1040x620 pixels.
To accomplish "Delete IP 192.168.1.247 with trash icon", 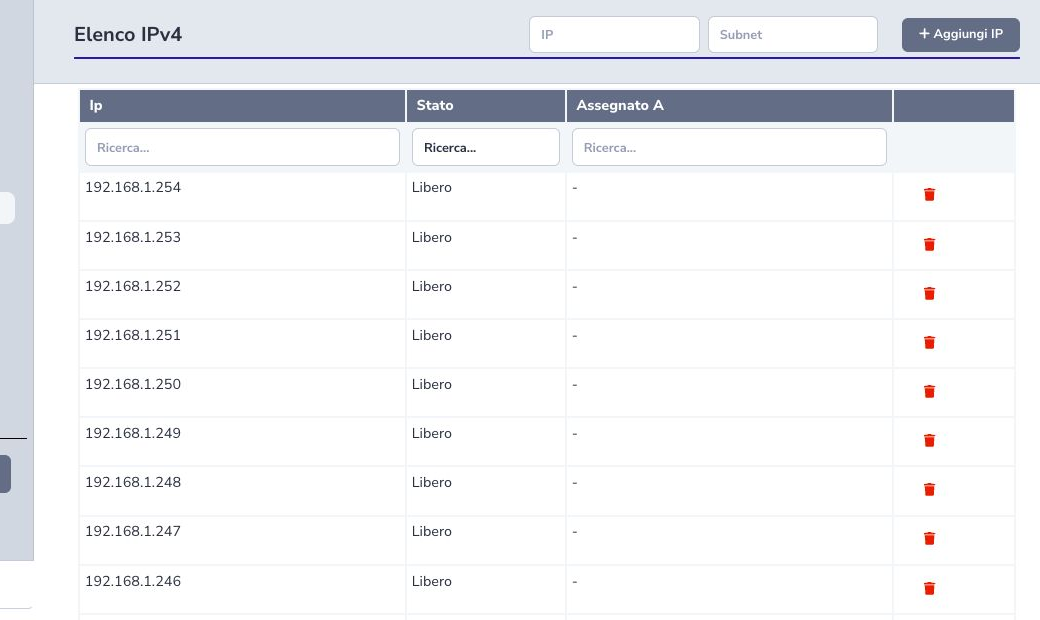I will tap(929, 538).
